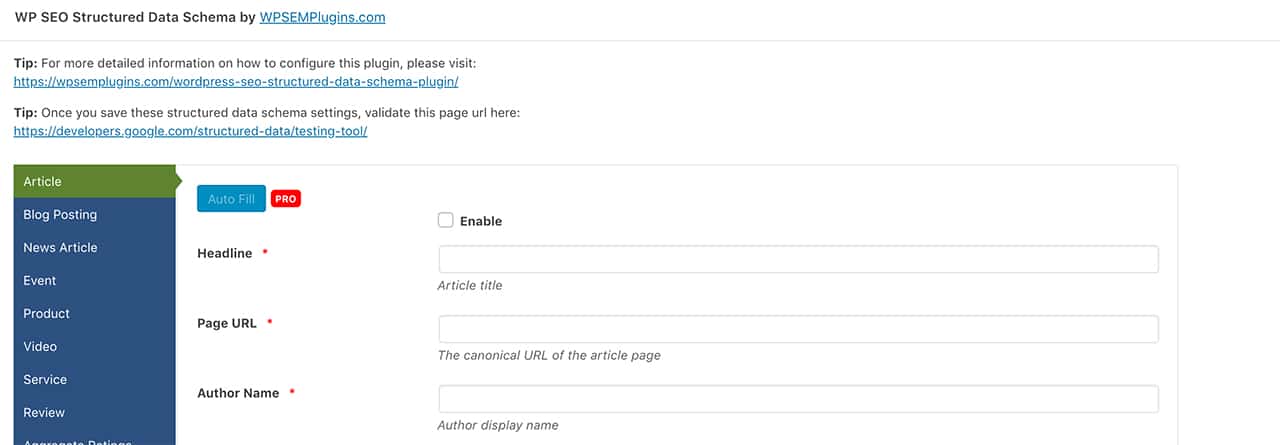
Task: Click the Headline field label
Action: click(225, 253)
